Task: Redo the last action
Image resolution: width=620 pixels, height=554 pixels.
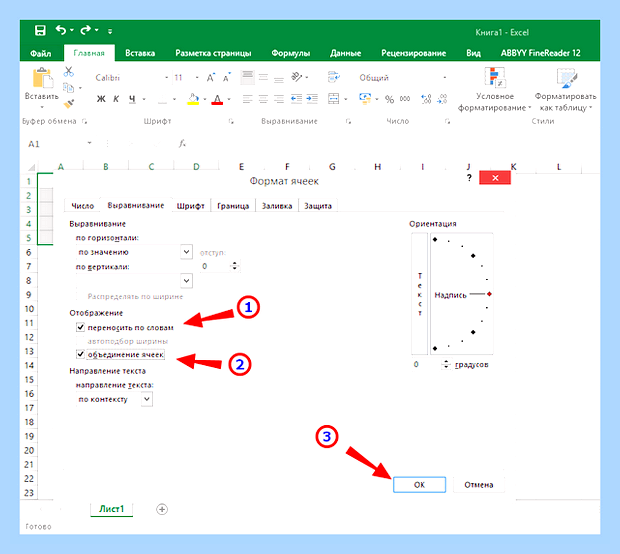Action: pyautogui.click(x=85, y=30)
